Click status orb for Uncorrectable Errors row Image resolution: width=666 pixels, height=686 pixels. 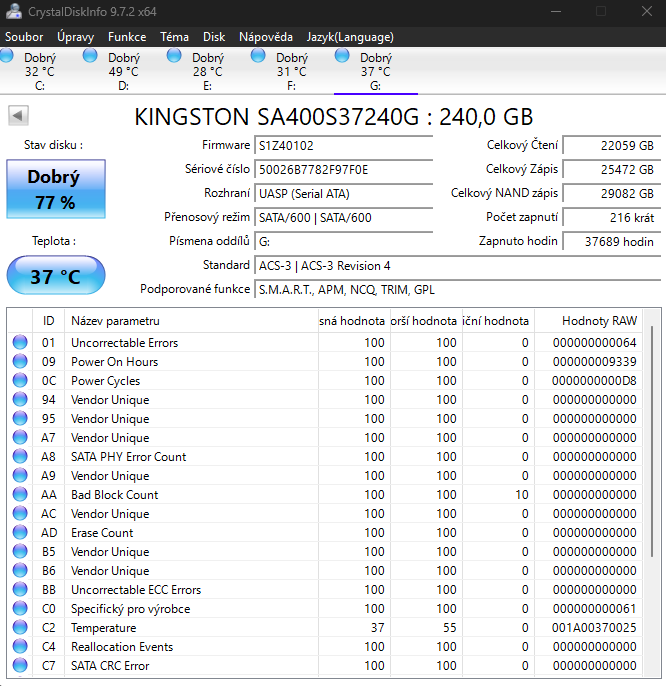20,342
